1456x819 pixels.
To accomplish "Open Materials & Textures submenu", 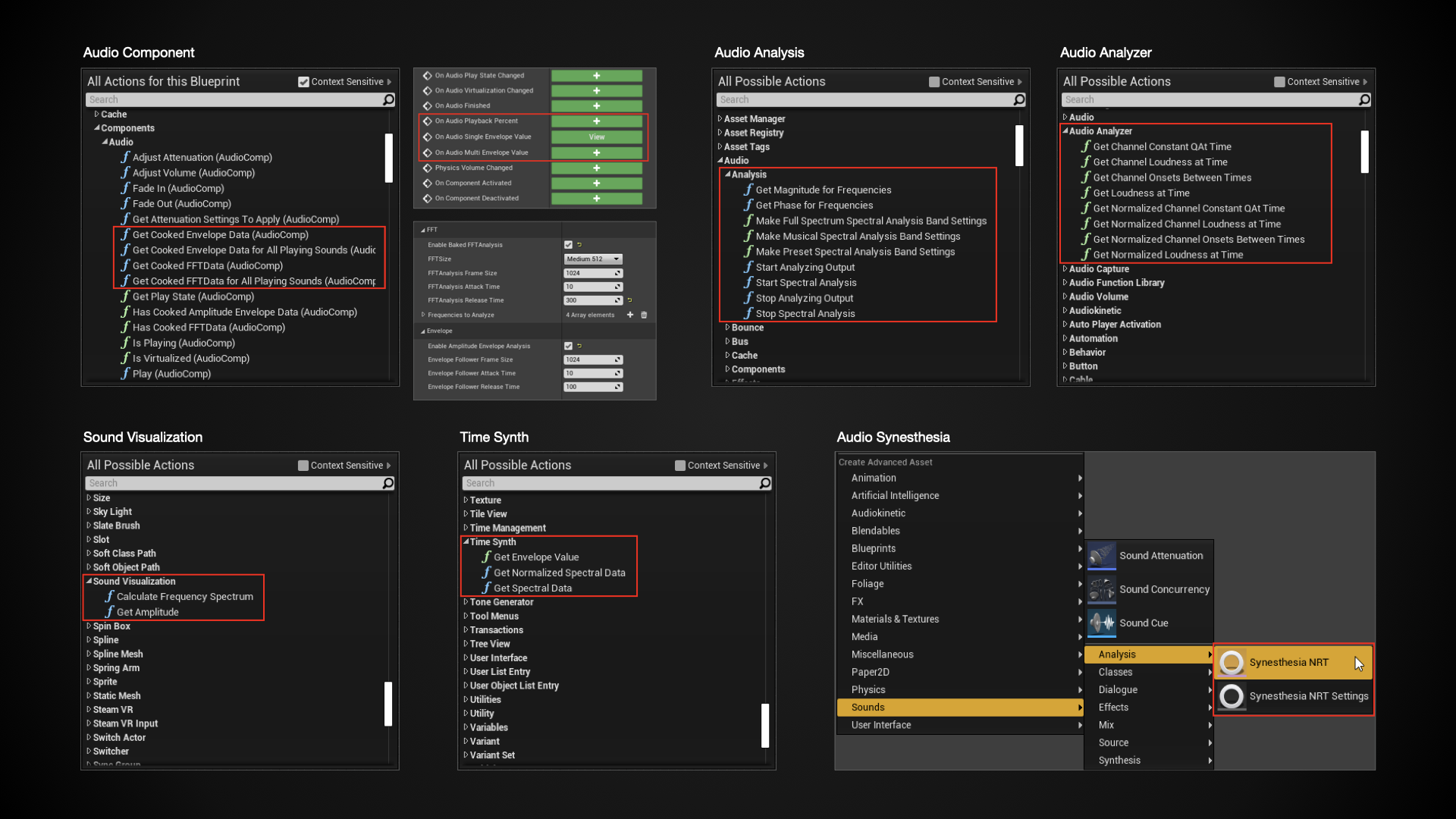I will point(960,620).
